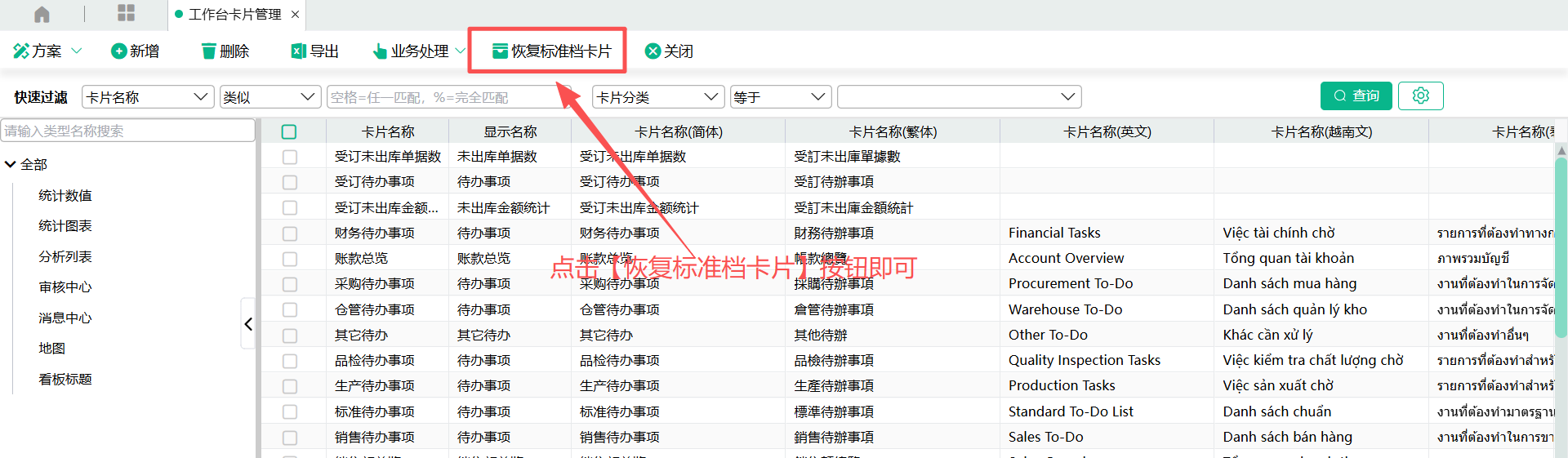Viewport: 1568px width, 458px height.
Task: Click the home icon in top bar
Action: pos(42,14)
